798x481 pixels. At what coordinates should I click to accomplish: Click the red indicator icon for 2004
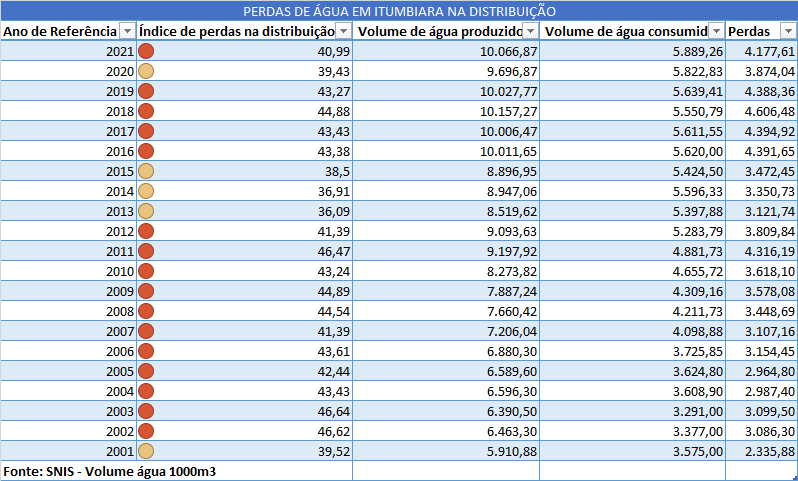[x=146, y=391]
